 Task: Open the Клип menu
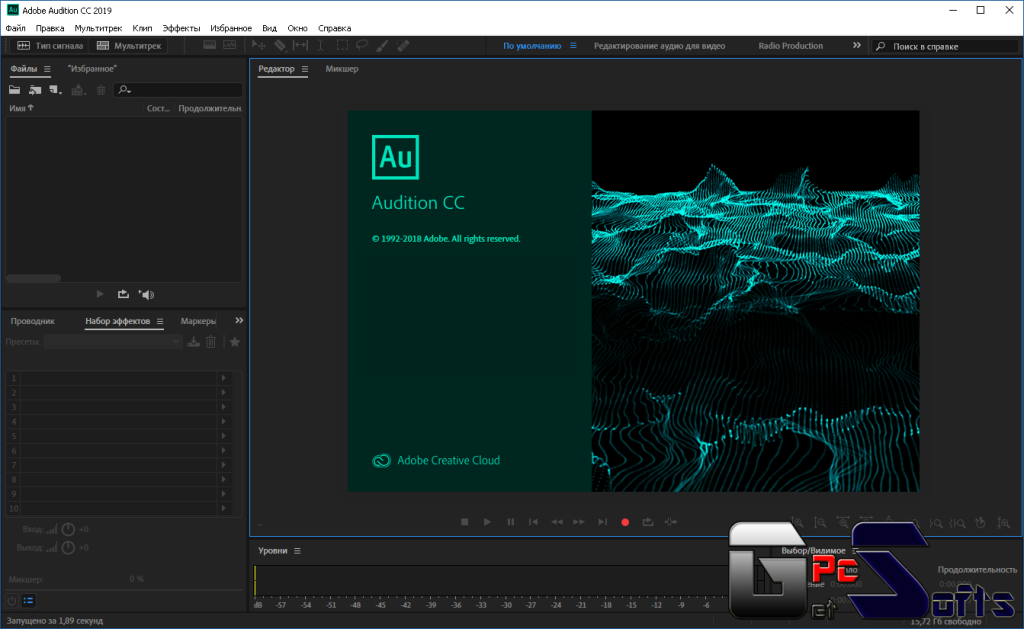click(x=142, y=28)
